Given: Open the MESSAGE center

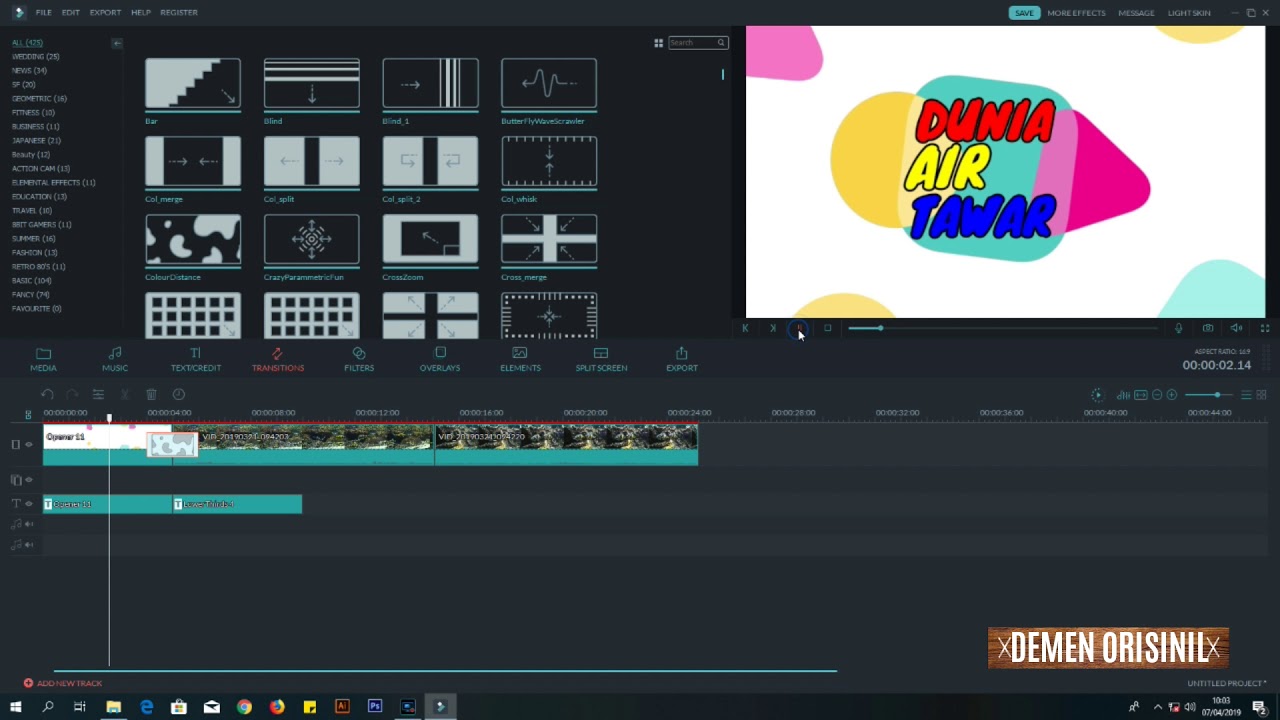Looking at the screenshot, I should click(x=1136, y=13).
